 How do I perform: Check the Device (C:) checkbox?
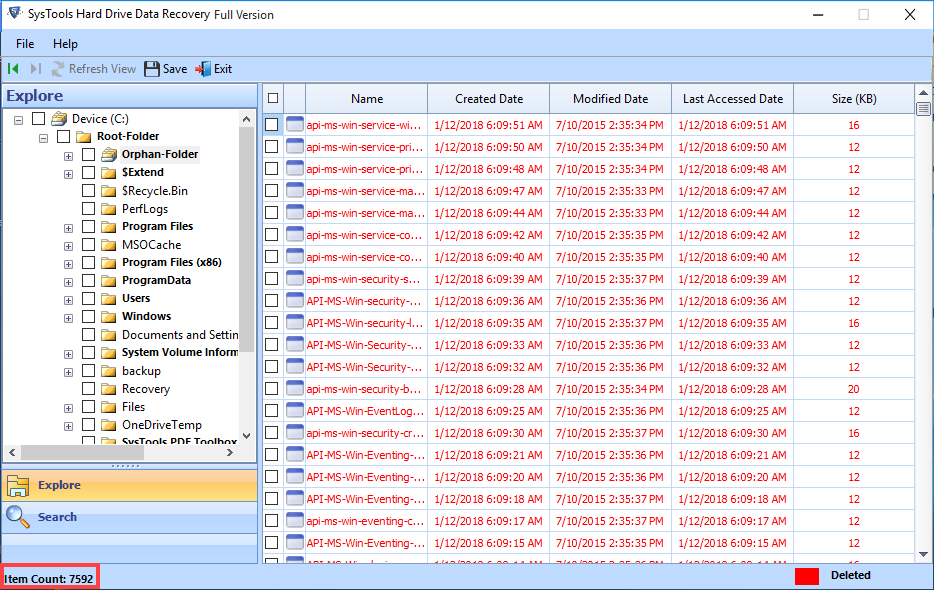click(x=38, y=119)
